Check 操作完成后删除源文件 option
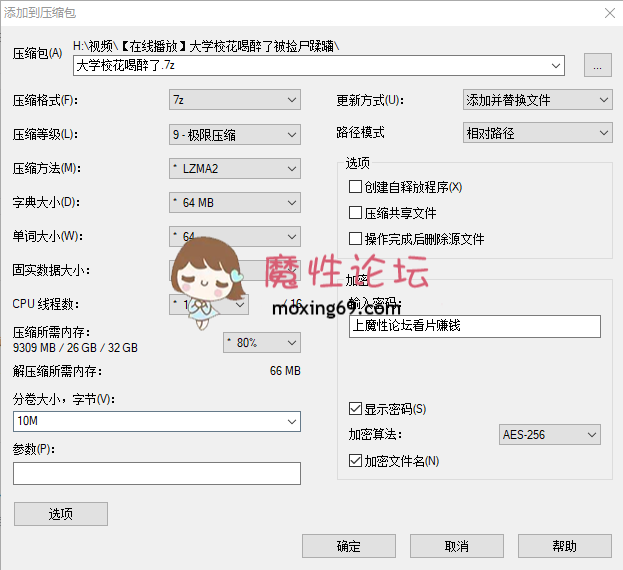Image resolution: width=623 pixels, height=570 pixels. pos(355,239)
